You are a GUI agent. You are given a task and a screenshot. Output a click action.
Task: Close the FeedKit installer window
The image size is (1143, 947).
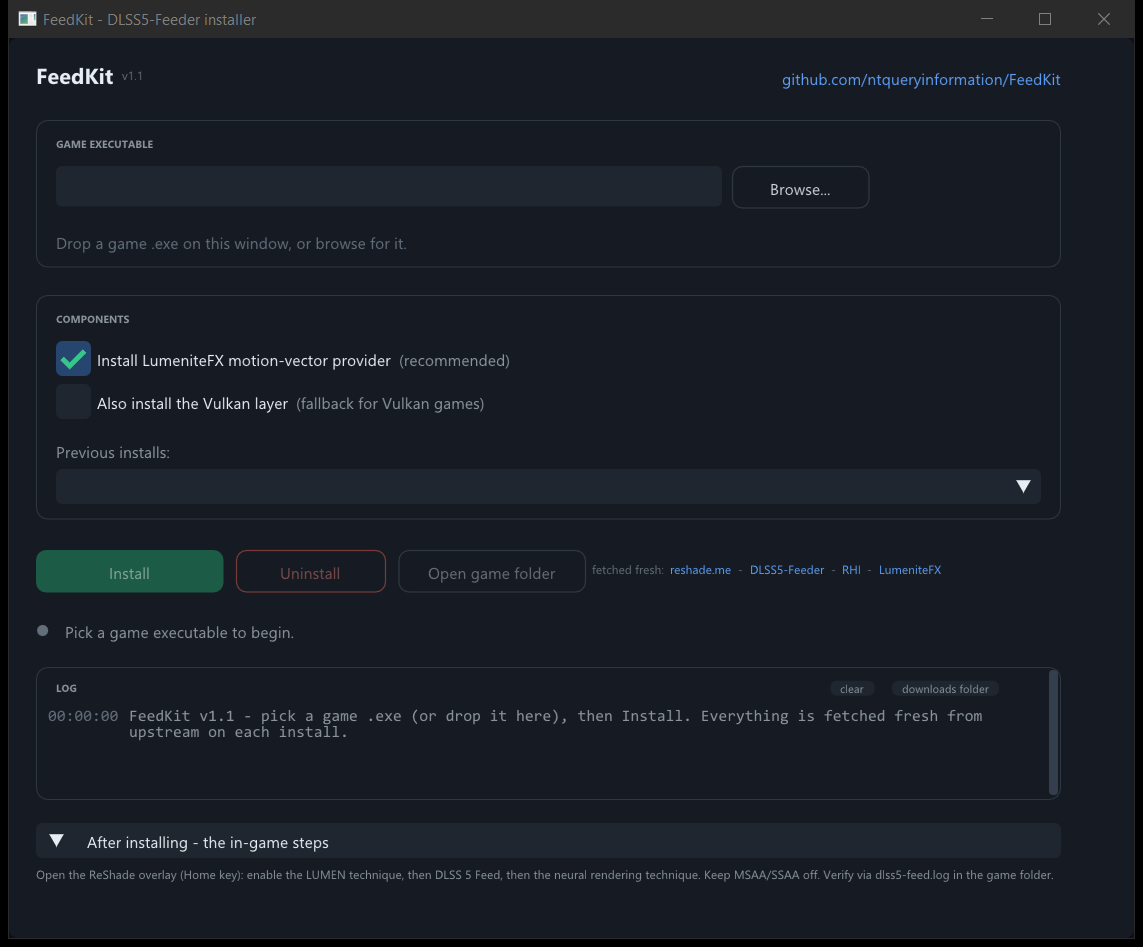click(1104, 19)
